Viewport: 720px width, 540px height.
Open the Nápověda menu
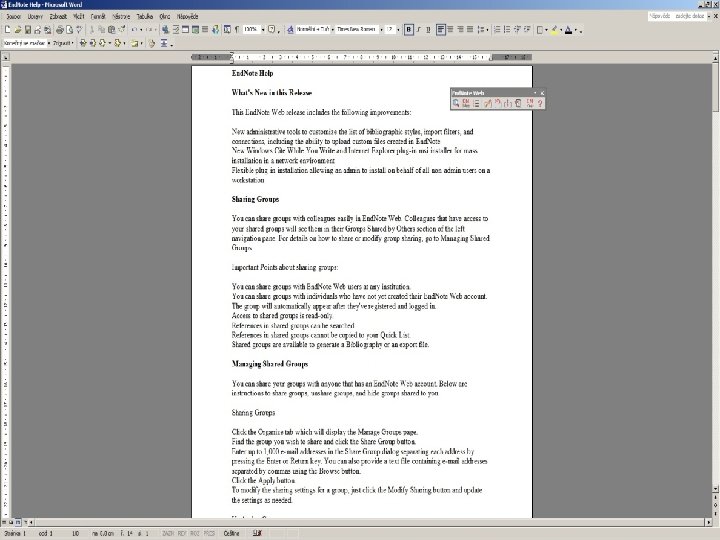tap(187, 17)
